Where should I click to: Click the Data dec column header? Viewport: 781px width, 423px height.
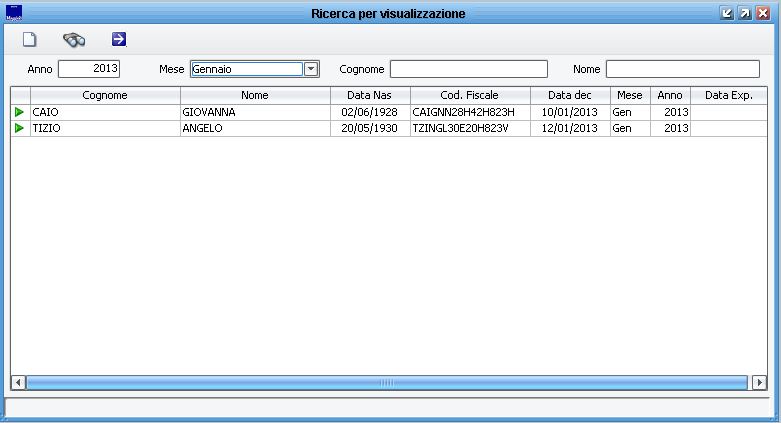pos(569,95)
